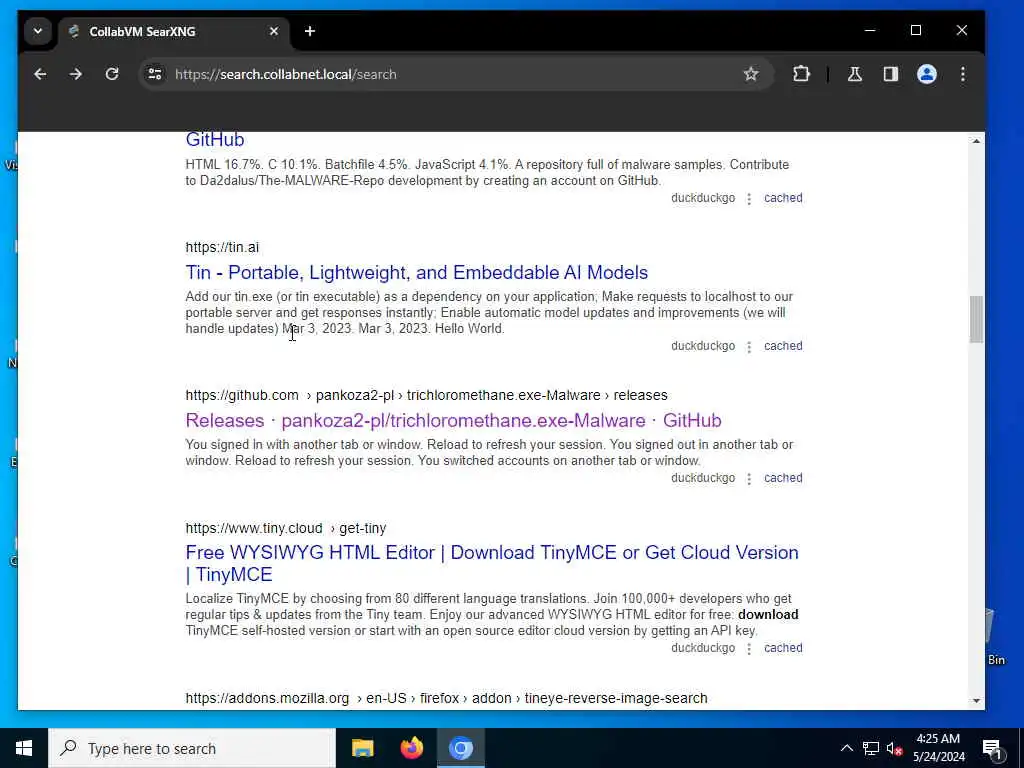Select the CollabVM SearXNG tab
The width and height of the screenshot is (1024, 768).
click(x=174, y=31)
